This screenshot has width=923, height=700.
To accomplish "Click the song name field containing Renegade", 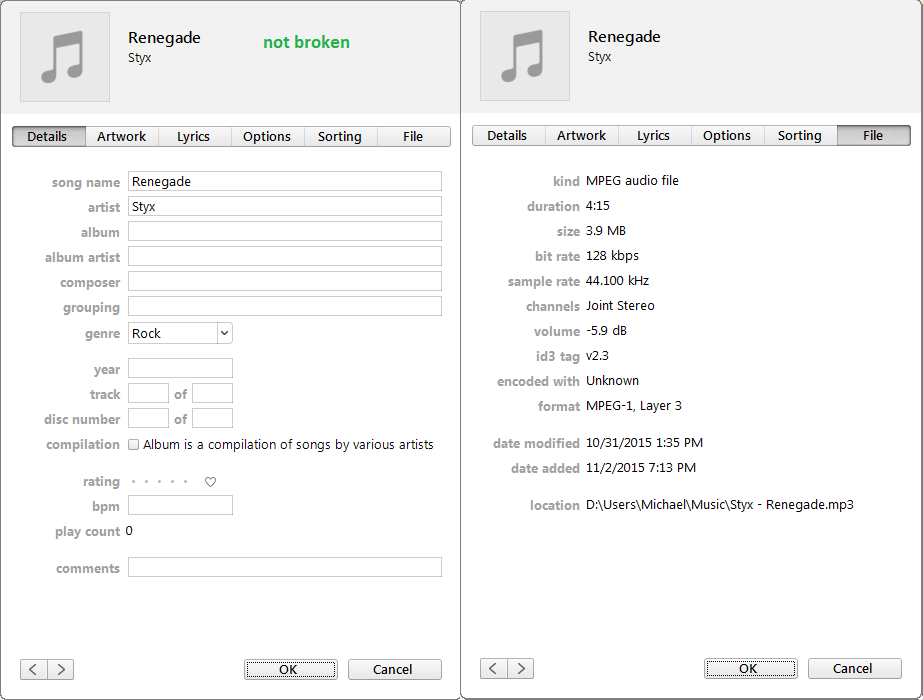I will 285,181.
